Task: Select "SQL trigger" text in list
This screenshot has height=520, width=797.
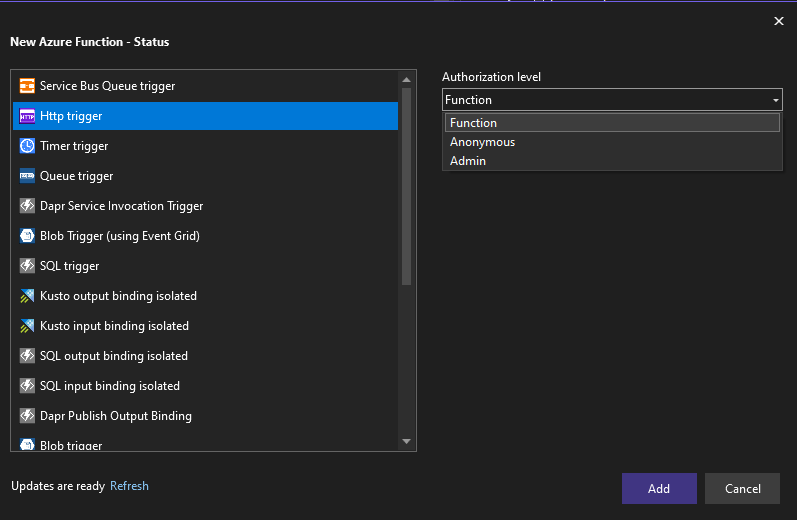Action: (x=69, y=266)
